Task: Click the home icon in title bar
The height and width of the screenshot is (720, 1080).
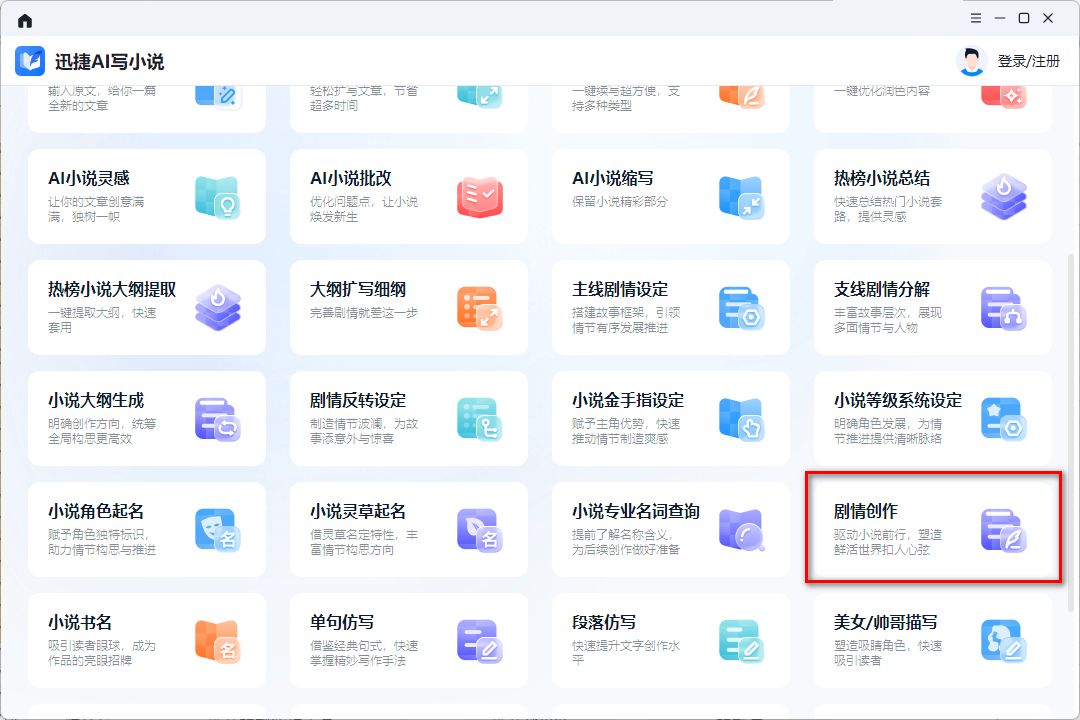Action: pos(25,20)
